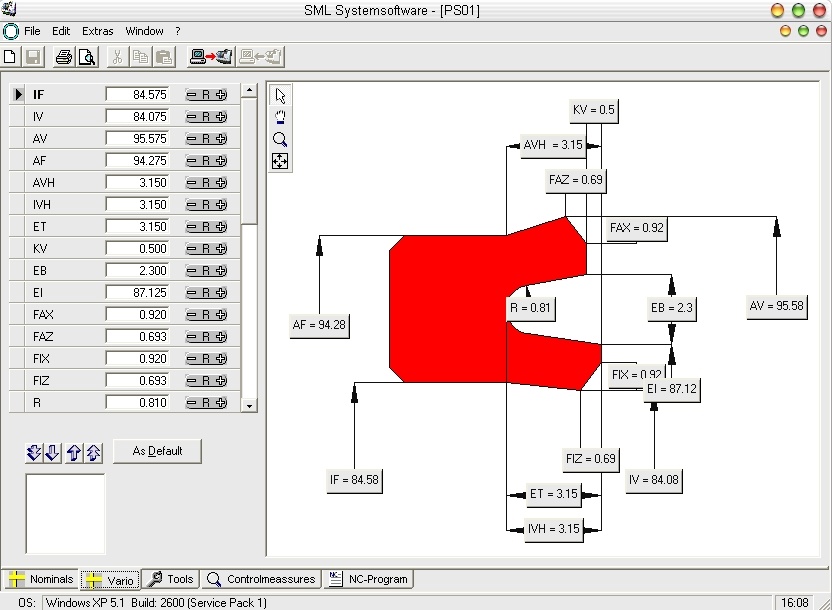This screenshot has width=833, height=610.
Task: Click the double down arrow button
Action: pos(34,453)
